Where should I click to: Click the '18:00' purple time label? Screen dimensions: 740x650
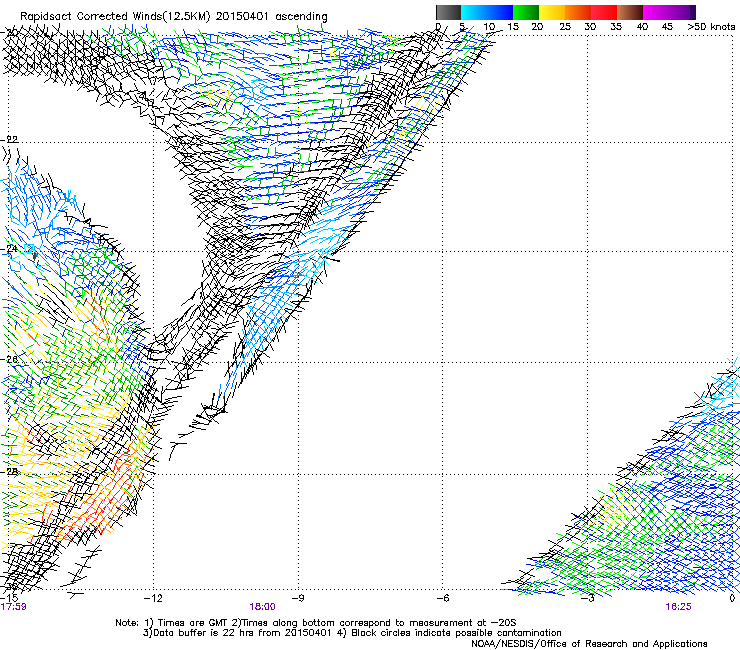262,607
